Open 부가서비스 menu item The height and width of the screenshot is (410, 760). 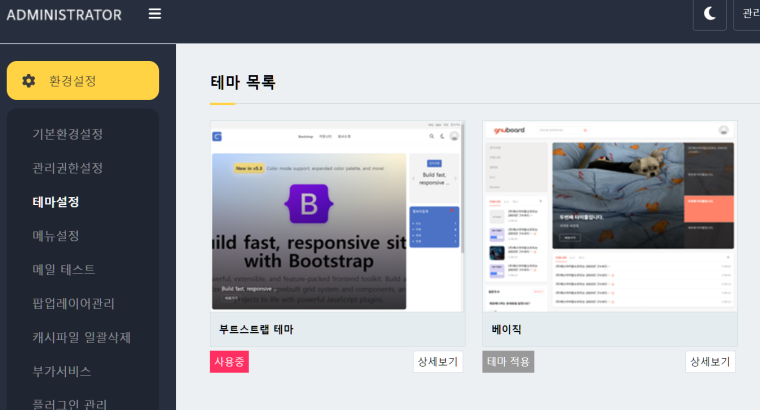pos(62,372)
